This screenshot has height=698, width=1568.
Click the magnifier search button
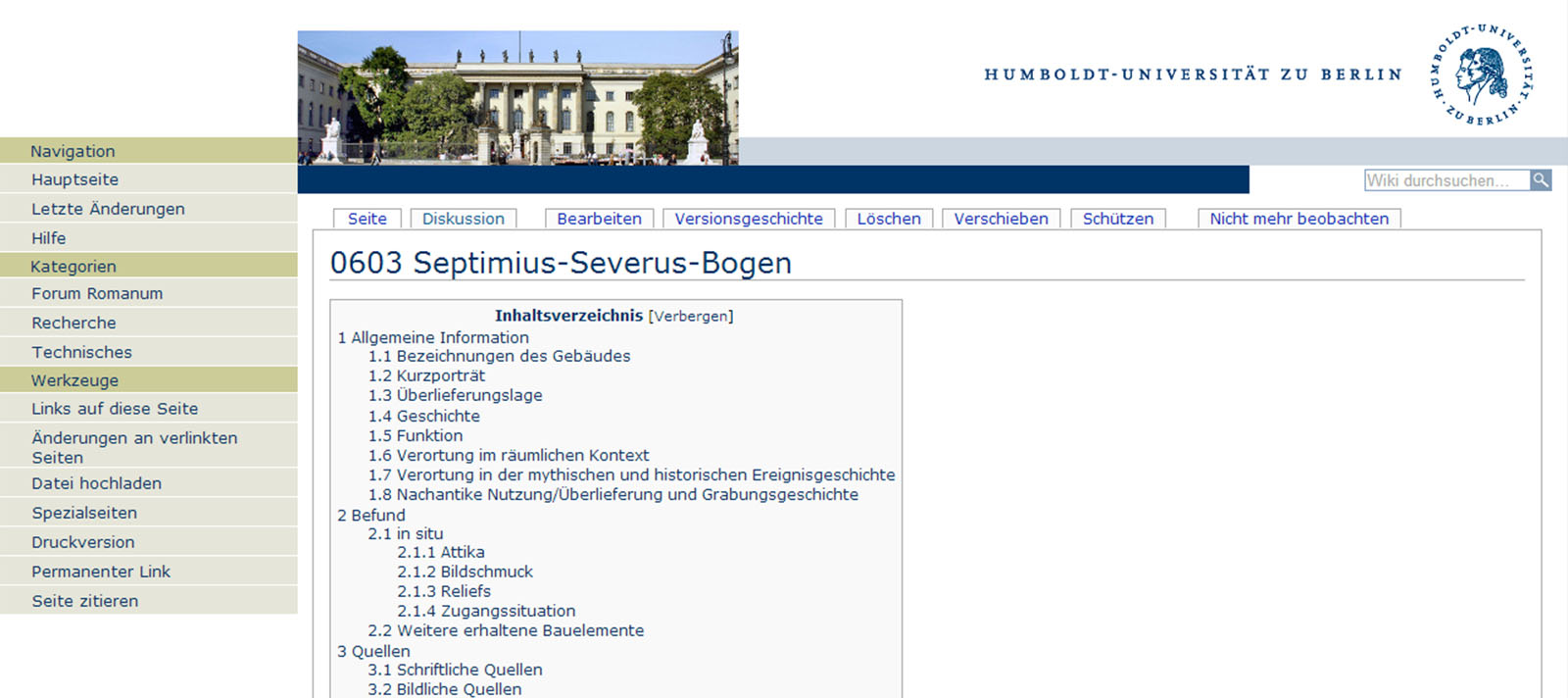(1541, 180)
